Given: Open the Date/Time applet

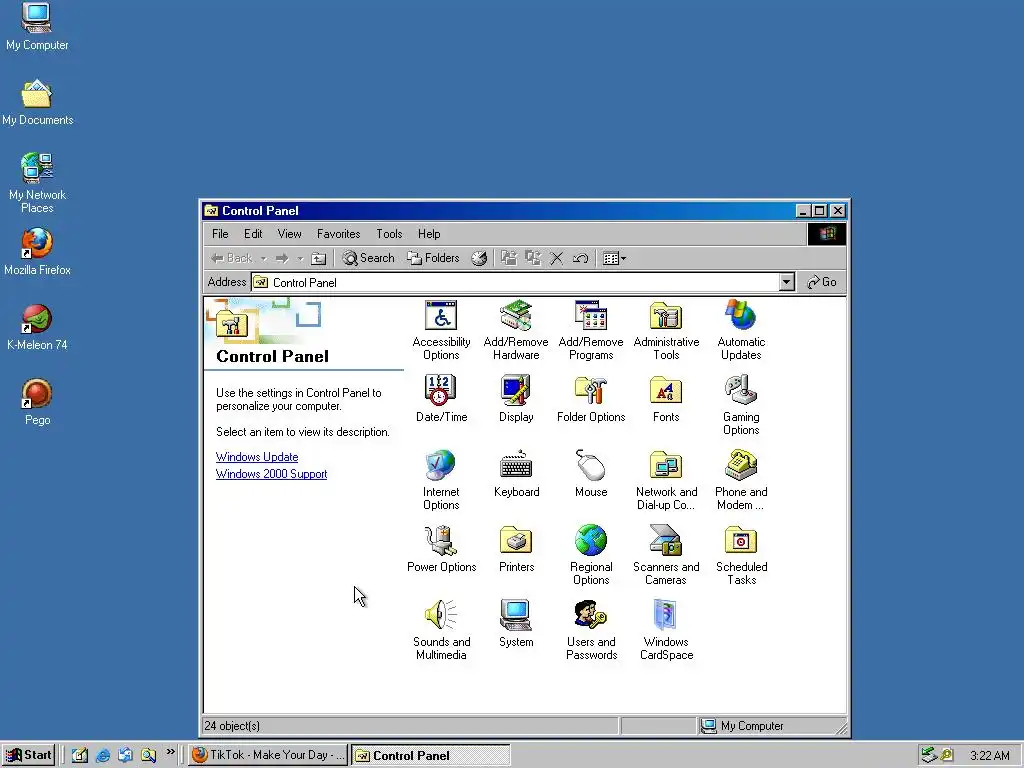Looking at the screenshot, I should click(x=441, y=398).
